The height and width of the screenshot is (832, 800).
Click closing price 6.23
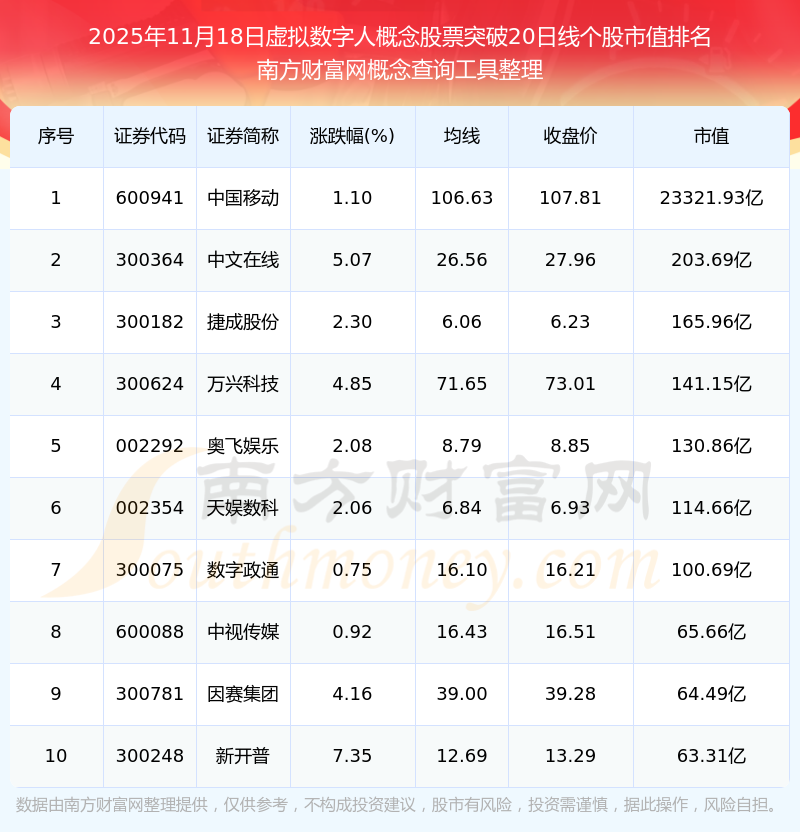pos(570,322)
